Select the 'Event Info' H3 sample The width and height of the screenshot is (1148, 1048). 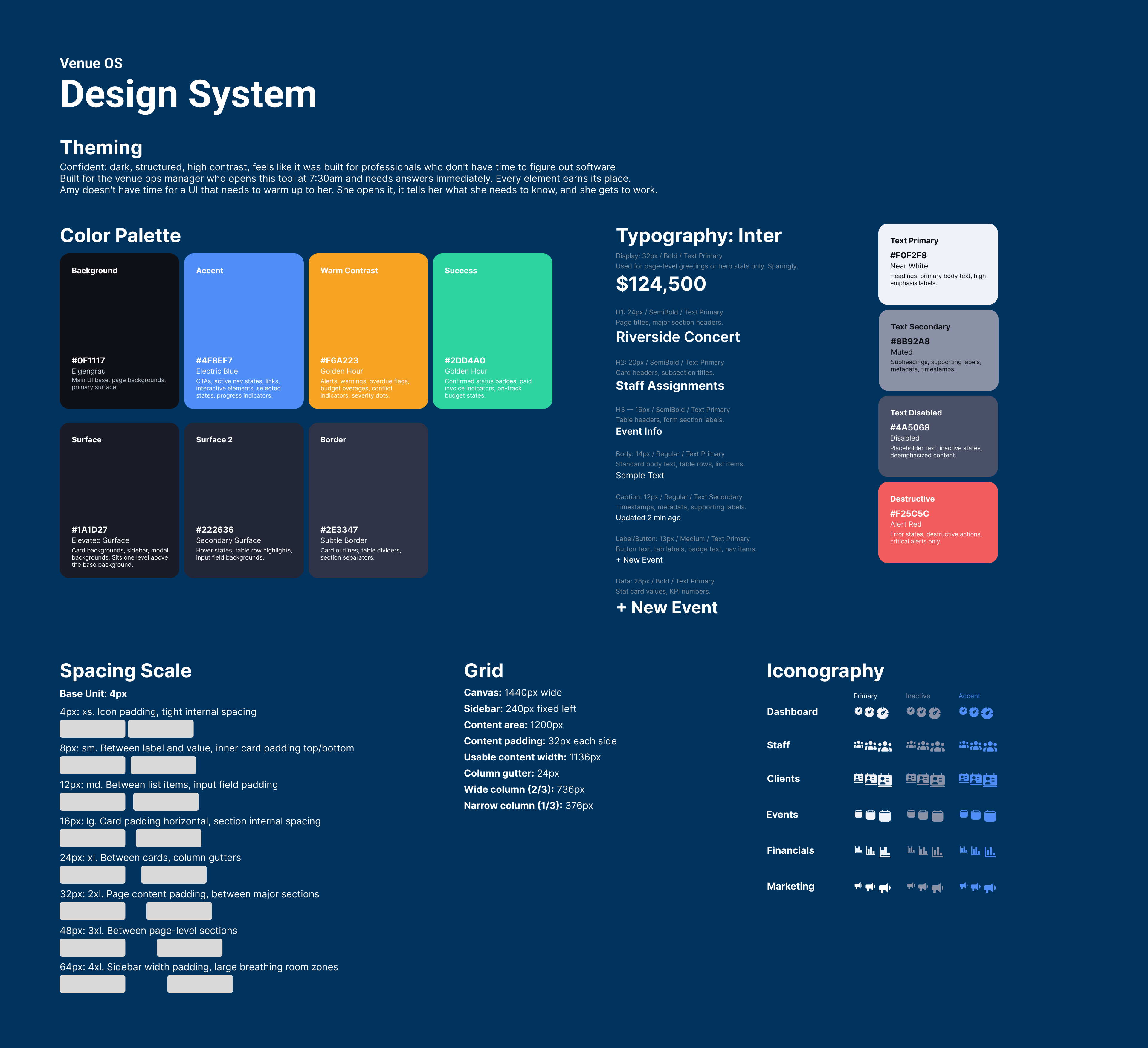[638, 432]
